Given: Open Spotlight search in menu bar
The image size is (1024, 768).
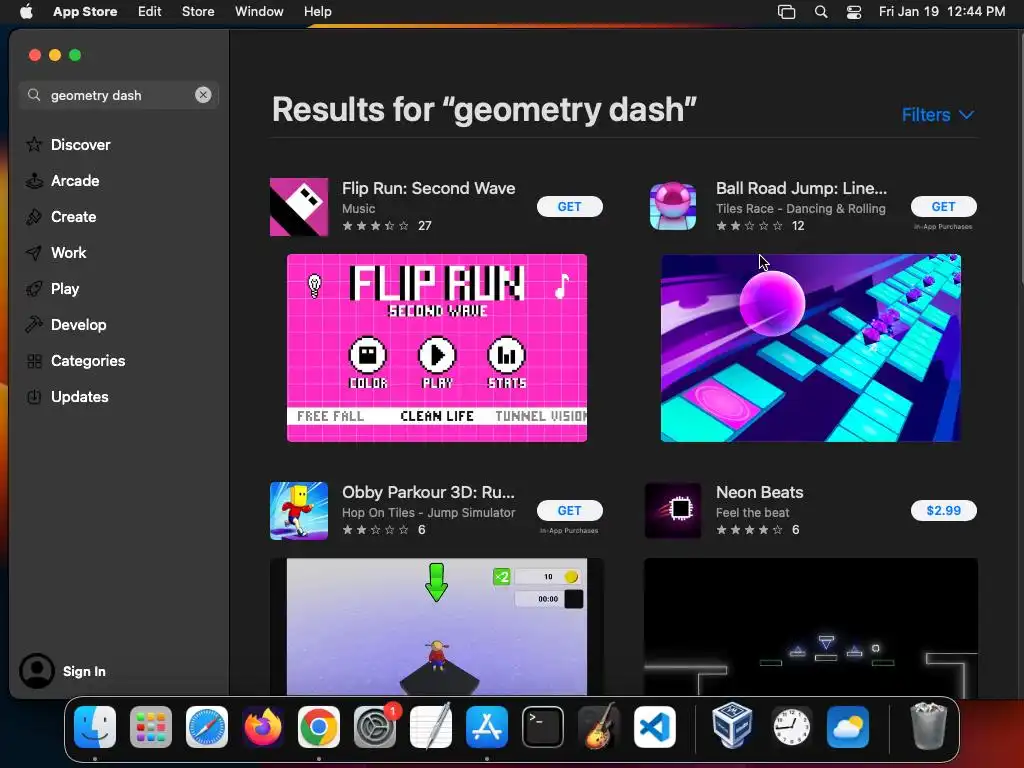Looking at the screenshot, I should [x=821, y=12].
